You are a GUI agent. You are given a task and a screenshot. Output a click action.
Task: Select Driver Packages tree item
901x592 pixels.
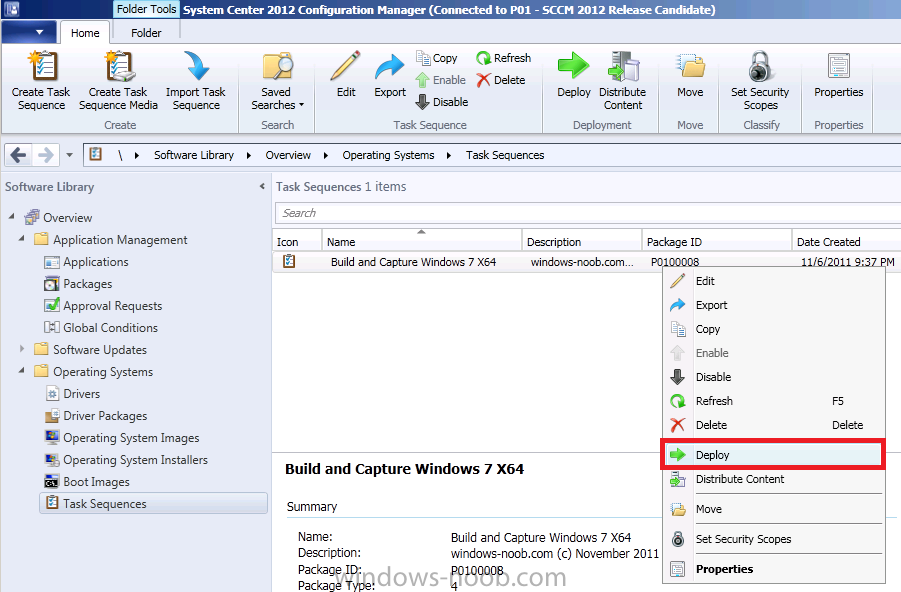tap(96, 416)
